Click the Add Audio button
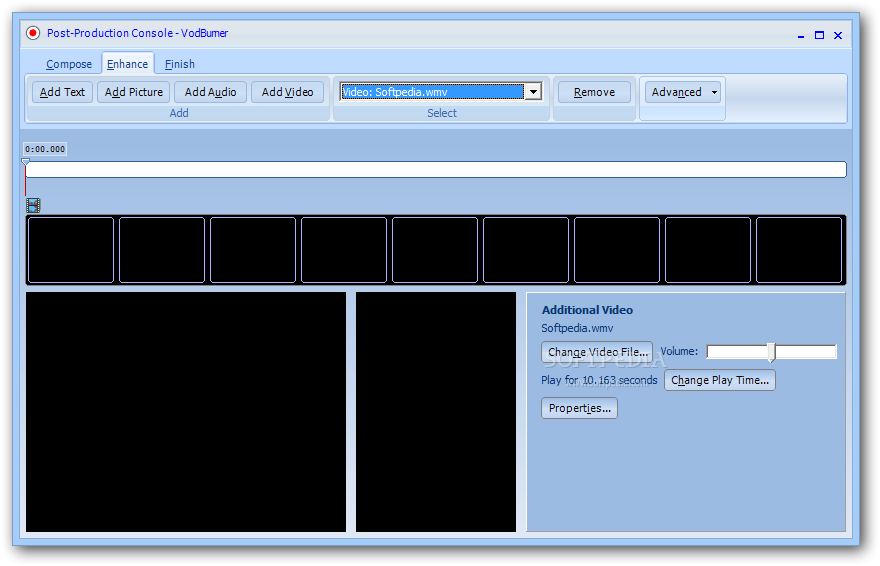The image size is (880, 566). 210,92
